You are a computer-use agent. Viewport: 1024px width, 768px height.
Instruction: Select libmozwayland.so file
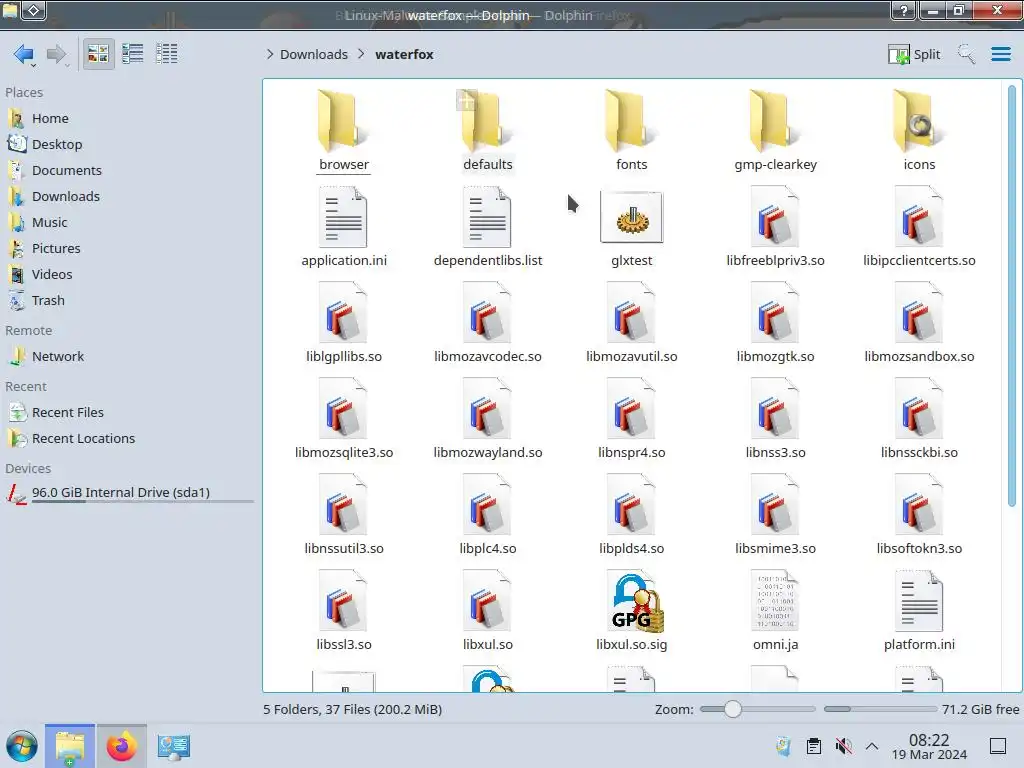pyautogui.click(x=488, y=419)
